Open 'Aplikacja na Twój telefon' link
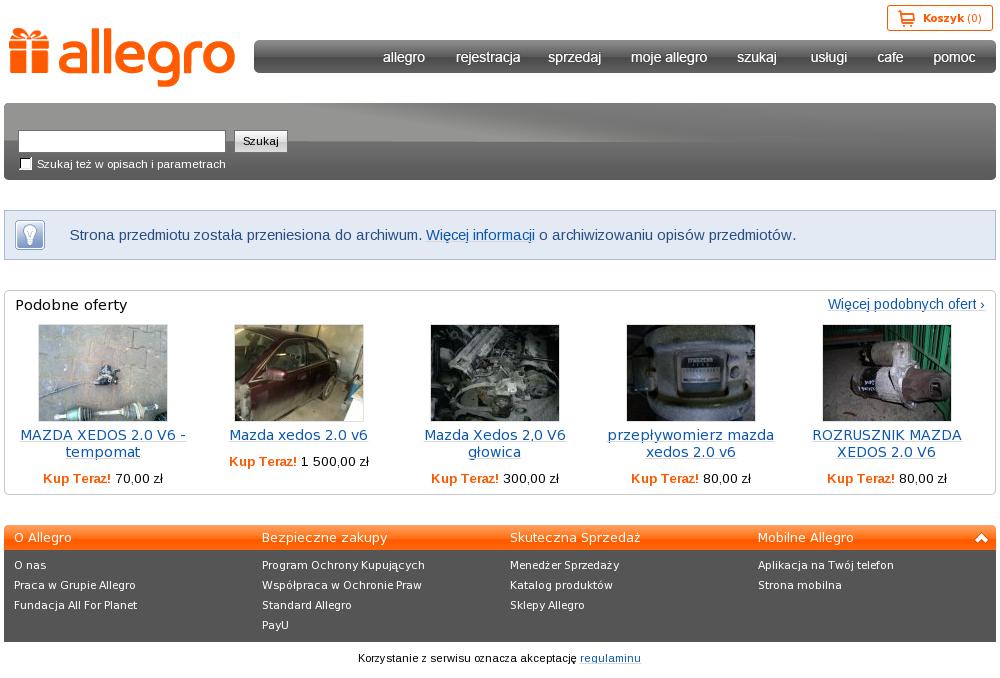This screenshot has width=1000, height=678. (826, 565)
